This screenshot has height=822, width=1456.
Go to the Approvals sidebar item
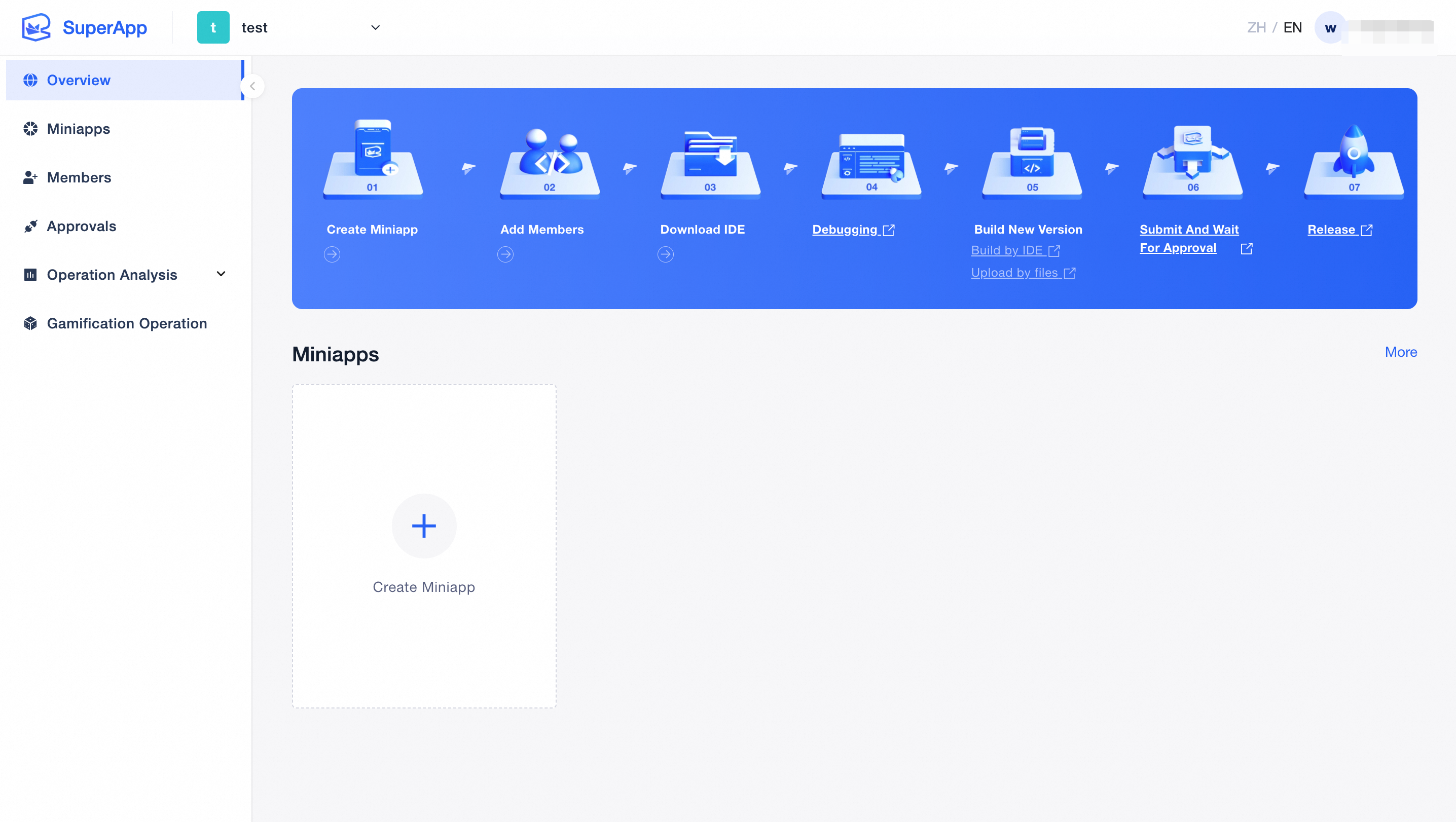tap(82, 226)
